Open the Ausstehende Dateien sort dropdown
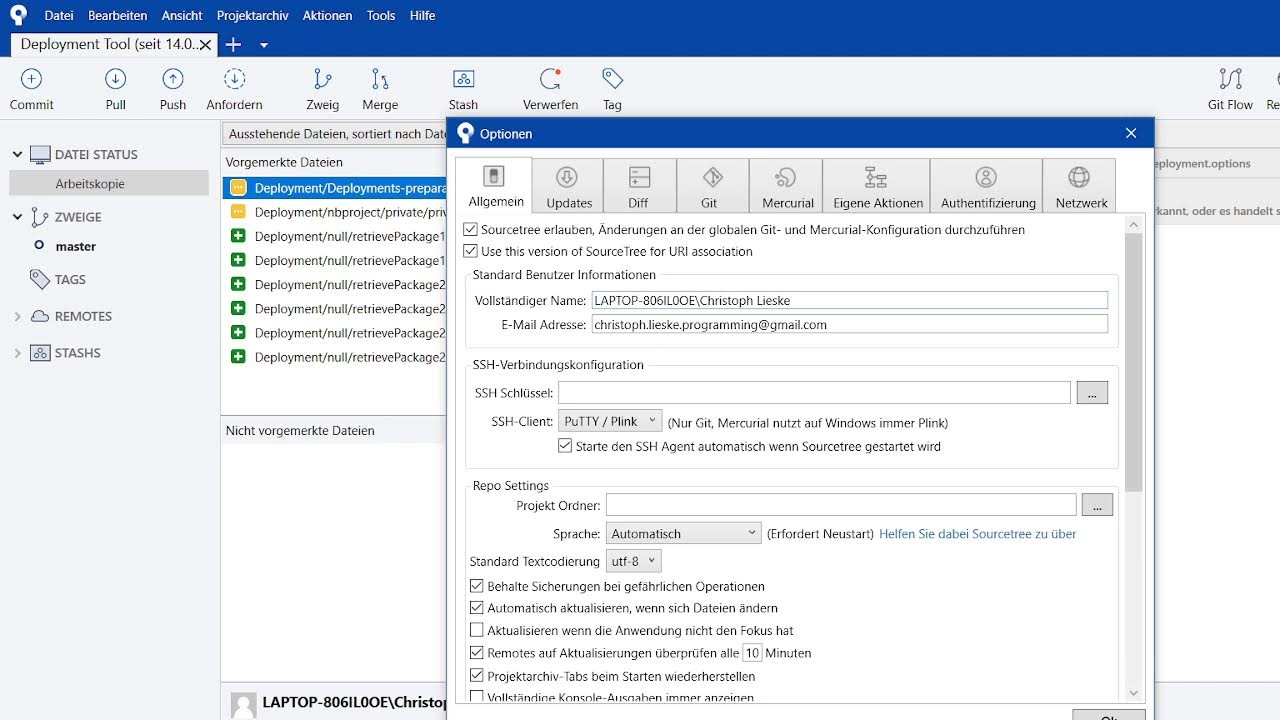 point(335,133)
